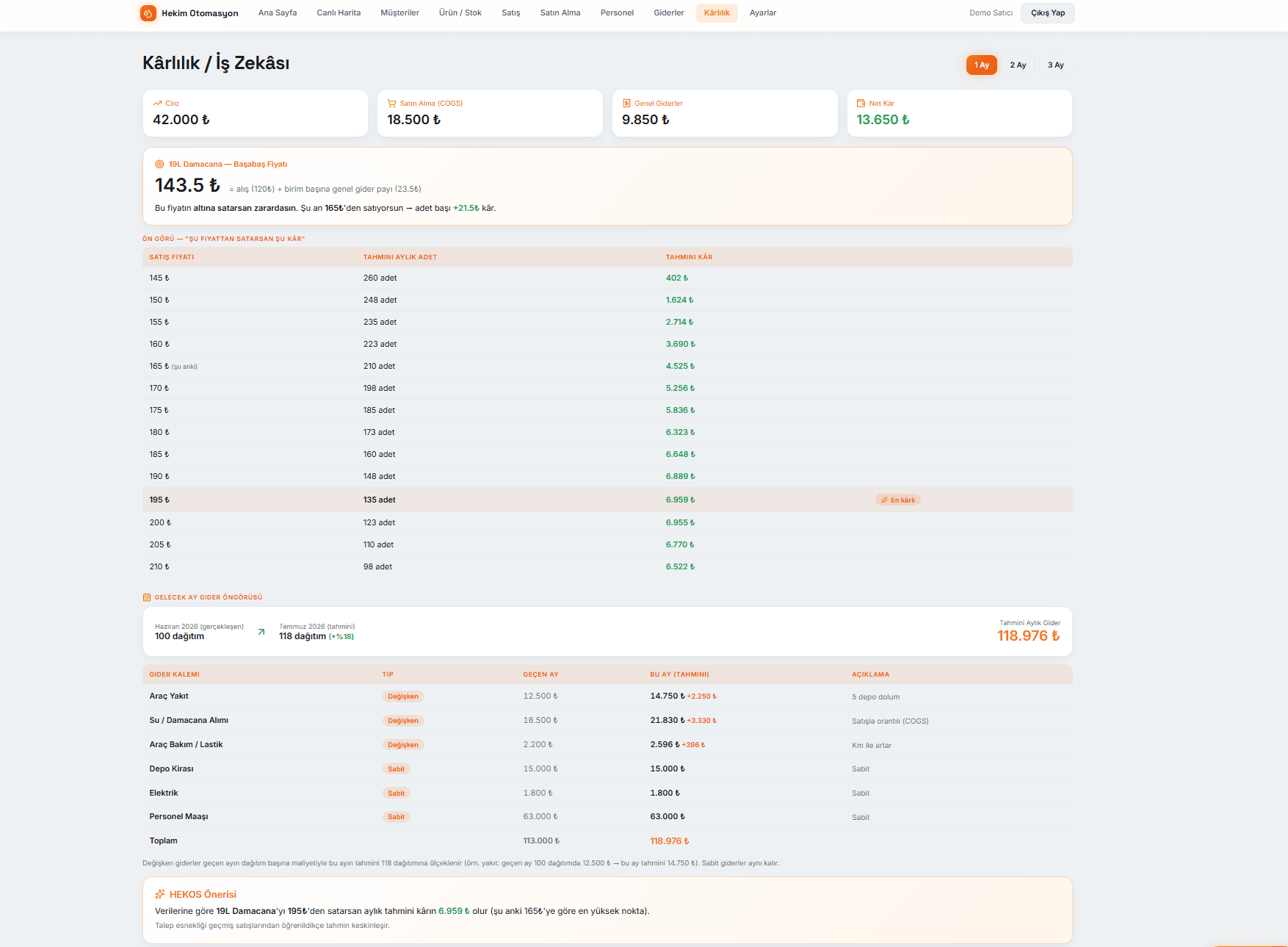Click the 9.850 ₺ Genel Giderler value

[x=646, y=120]
